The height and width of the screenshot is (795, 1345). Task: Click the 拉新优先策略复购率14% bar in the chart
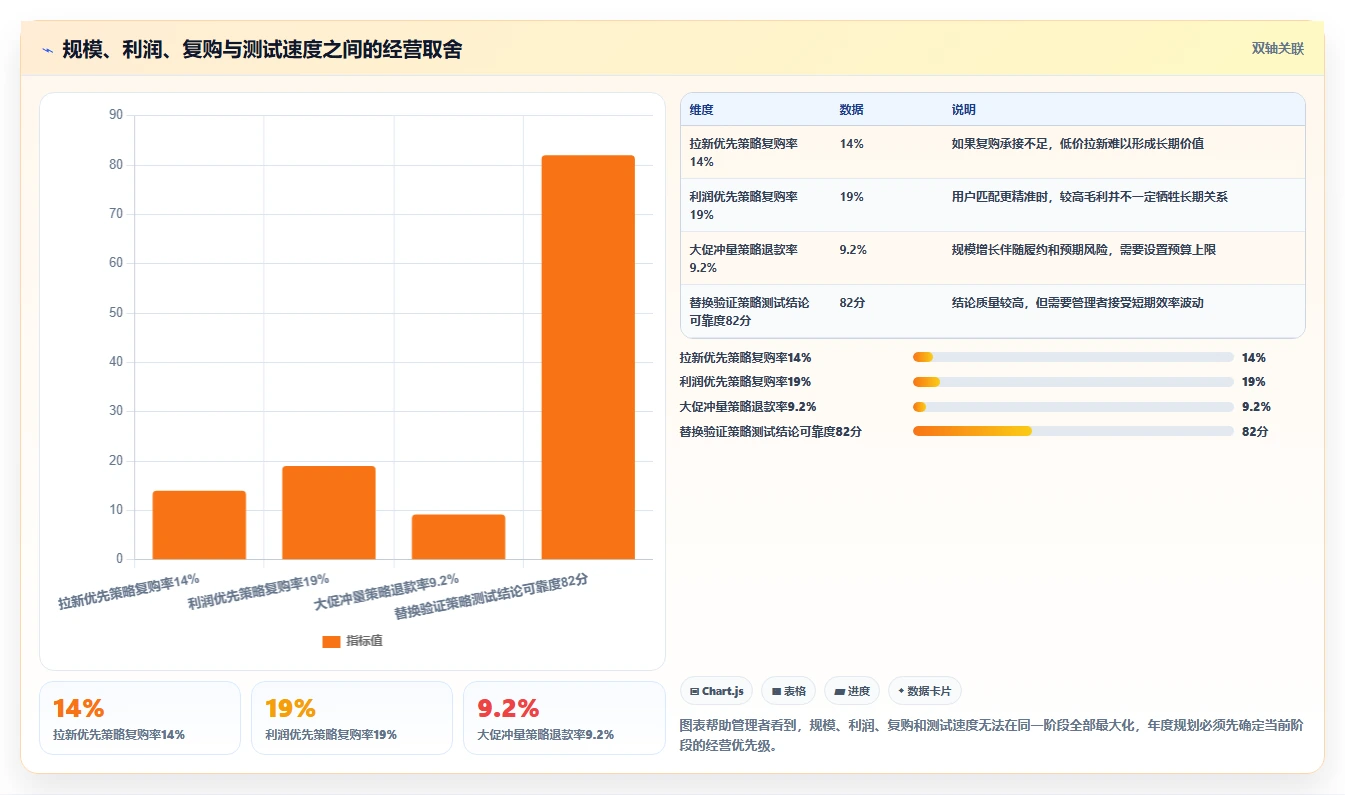pos(199,525)
